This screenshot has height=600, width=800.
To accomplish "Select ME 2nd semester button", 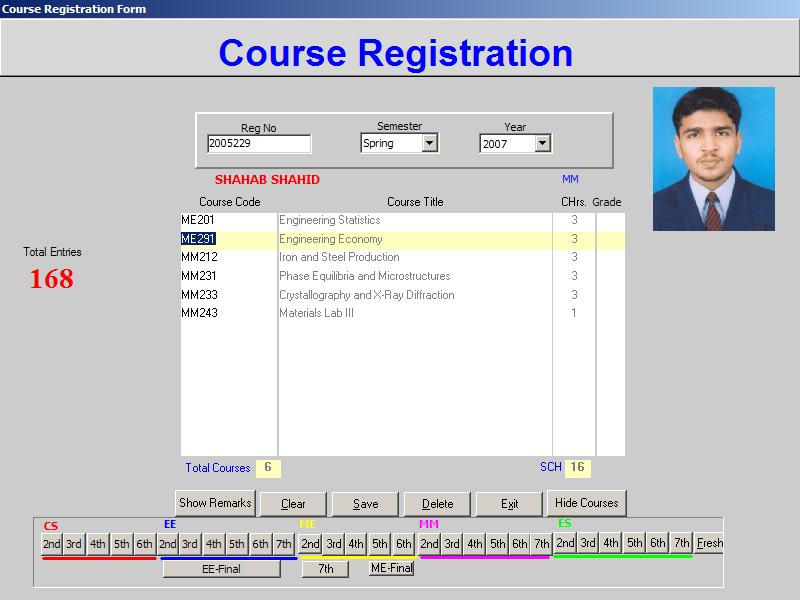I will (310, 544).
